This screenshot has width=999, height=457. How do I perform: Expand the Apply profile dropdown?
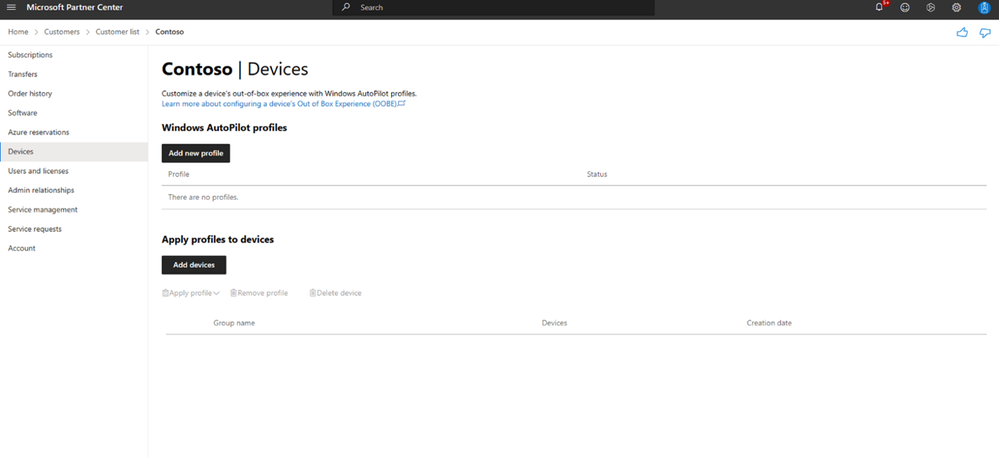coord(190,293)
